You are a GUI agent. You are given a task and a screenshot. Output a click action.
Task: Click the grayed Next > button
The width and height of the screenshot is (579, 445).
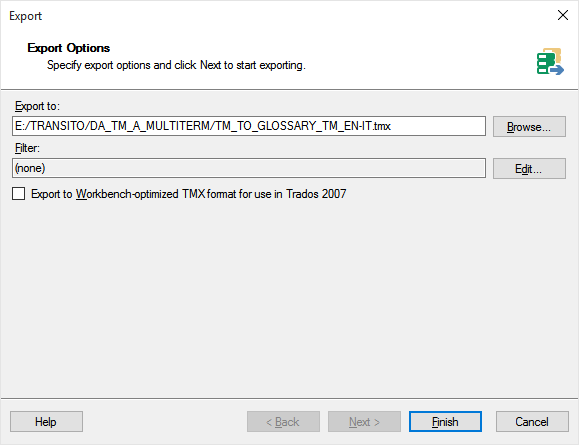click(364, 421)
